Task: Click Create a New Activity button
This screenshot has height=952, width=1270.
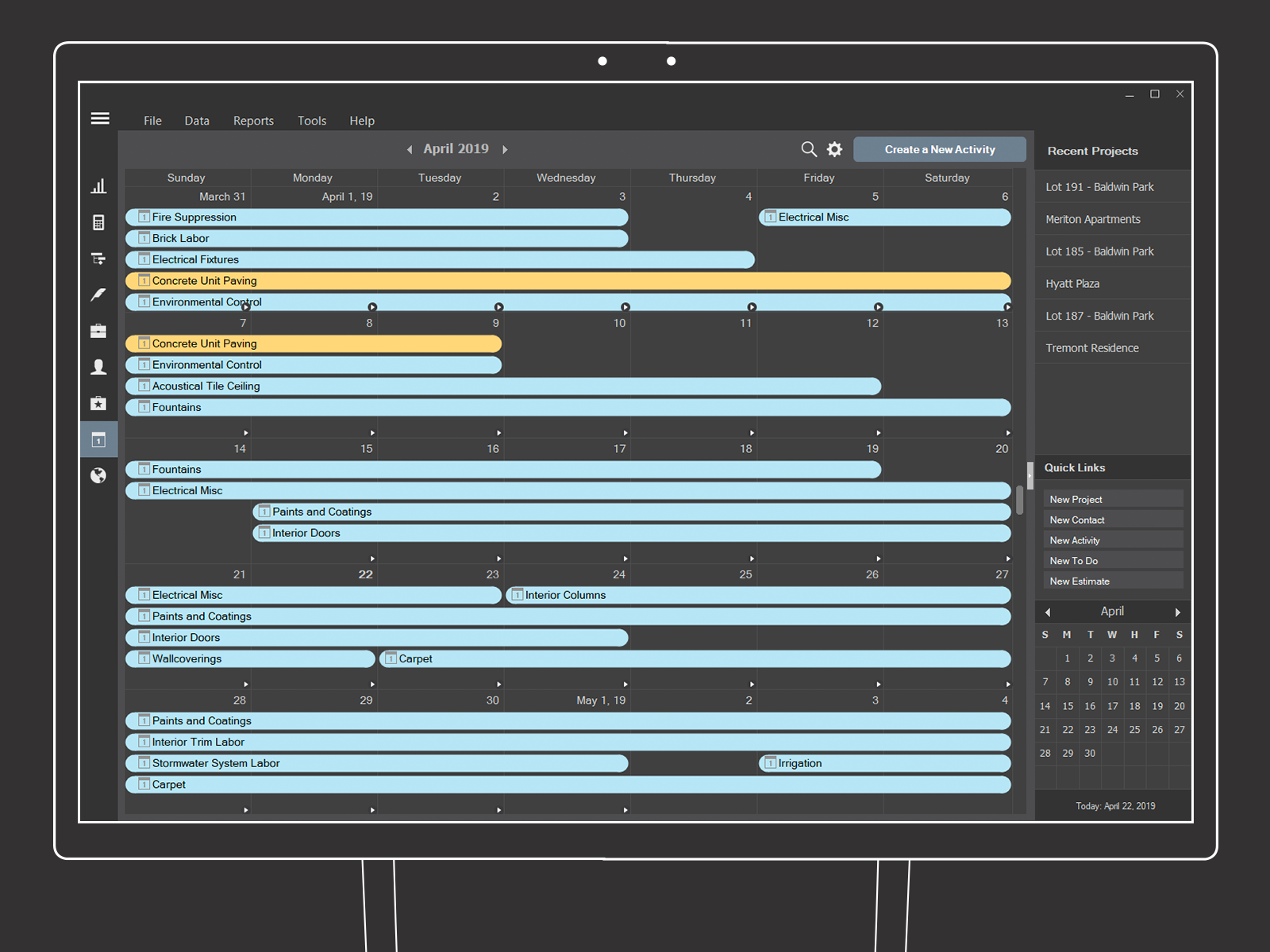Action: [940, 149]
